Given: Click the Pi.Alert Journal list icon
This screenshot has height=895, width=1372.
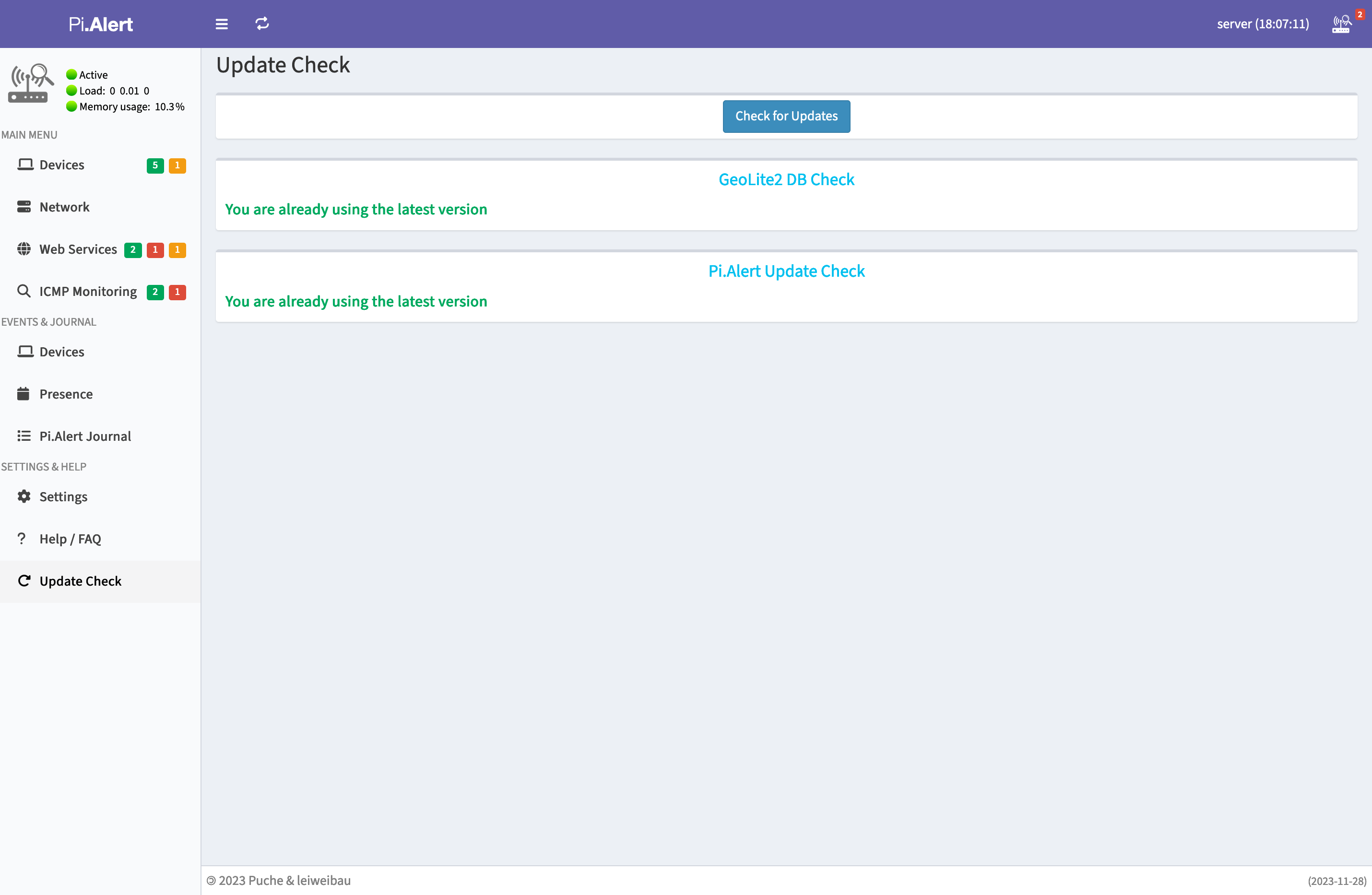Looking at the screenshot, I should [x=24, y=436].
